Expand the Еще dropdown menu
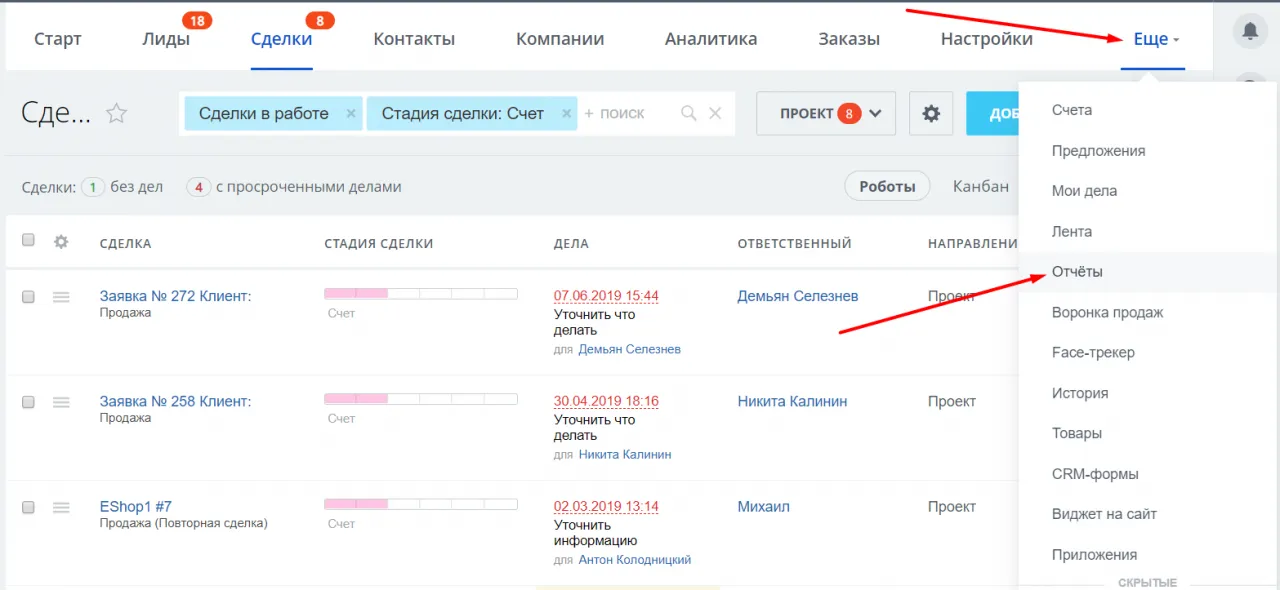Image resolution: width=1280 pixels, height=590 pixels. click(1153, 38)
